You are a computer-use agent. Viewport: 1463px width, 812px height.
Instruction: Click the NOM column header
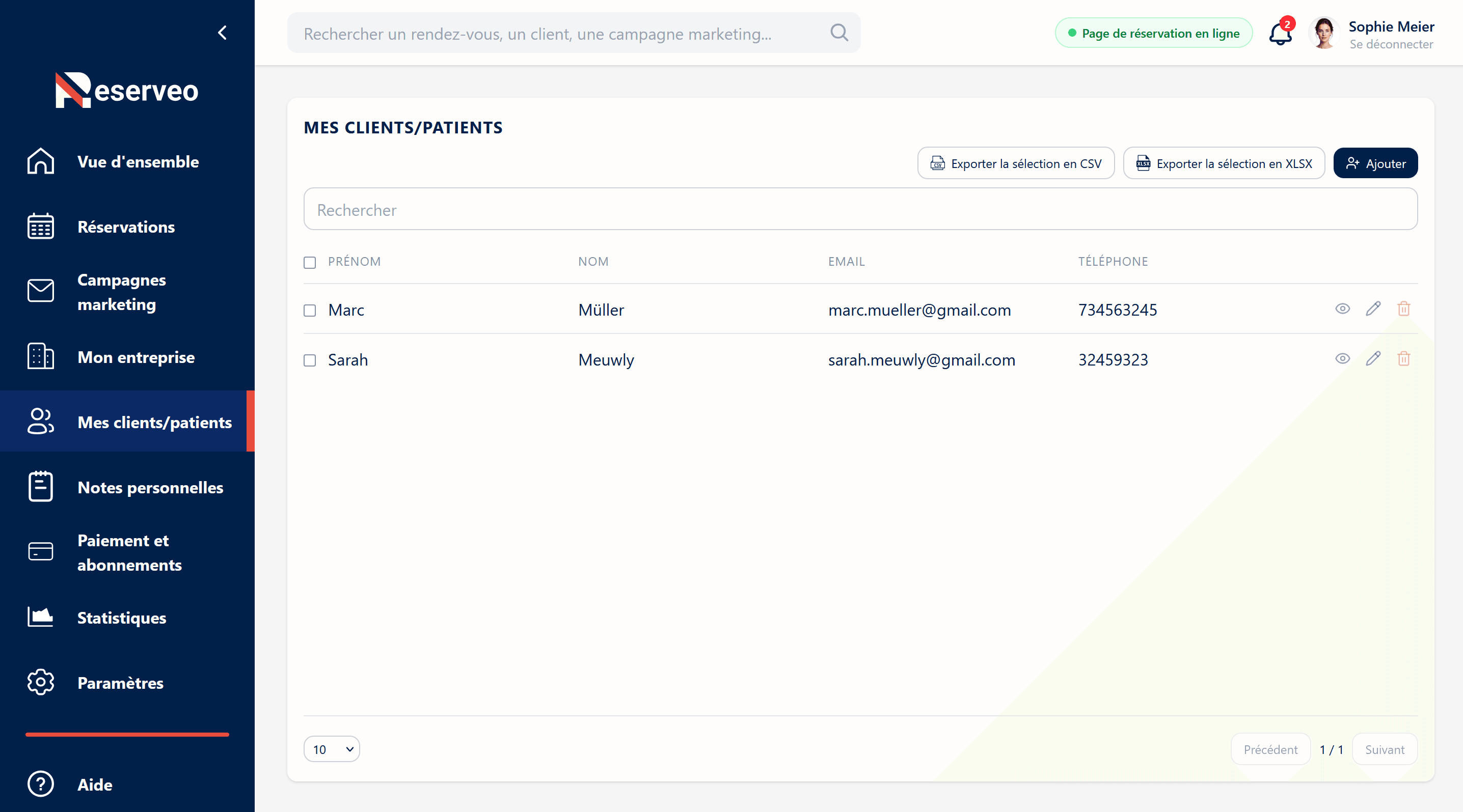593,262
